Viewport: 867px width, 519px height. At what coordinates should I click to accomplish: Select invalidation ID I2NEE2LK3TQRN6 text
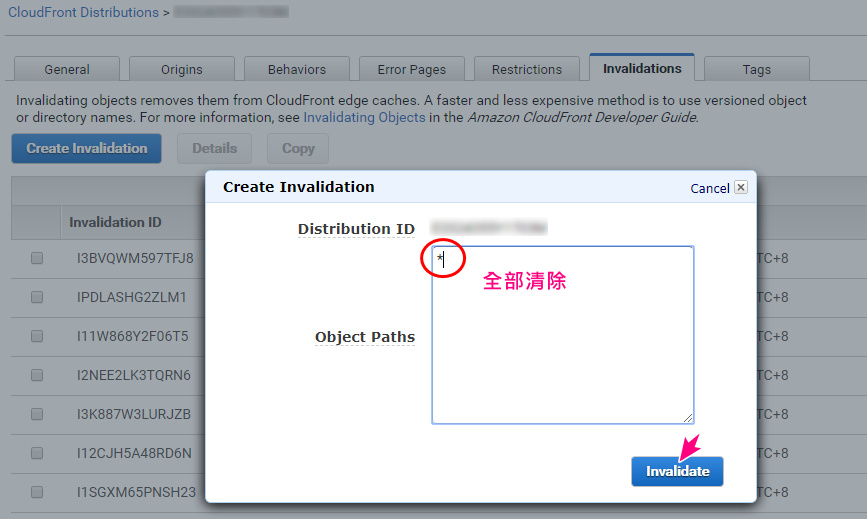click(134, 375)
